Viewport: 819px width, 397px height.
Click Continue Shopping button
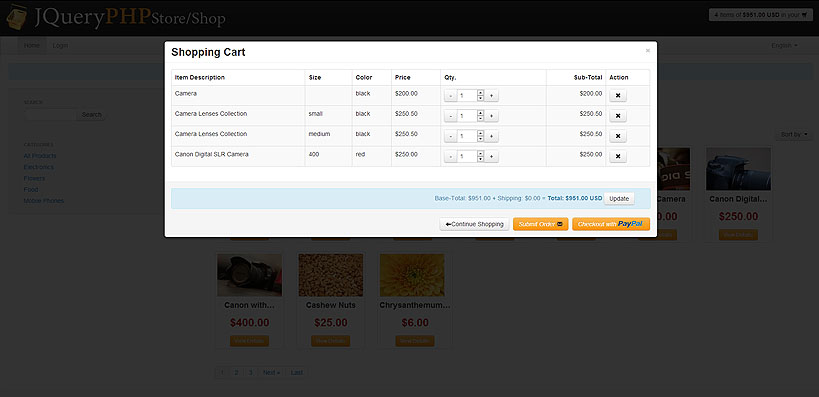coord(474,224)
